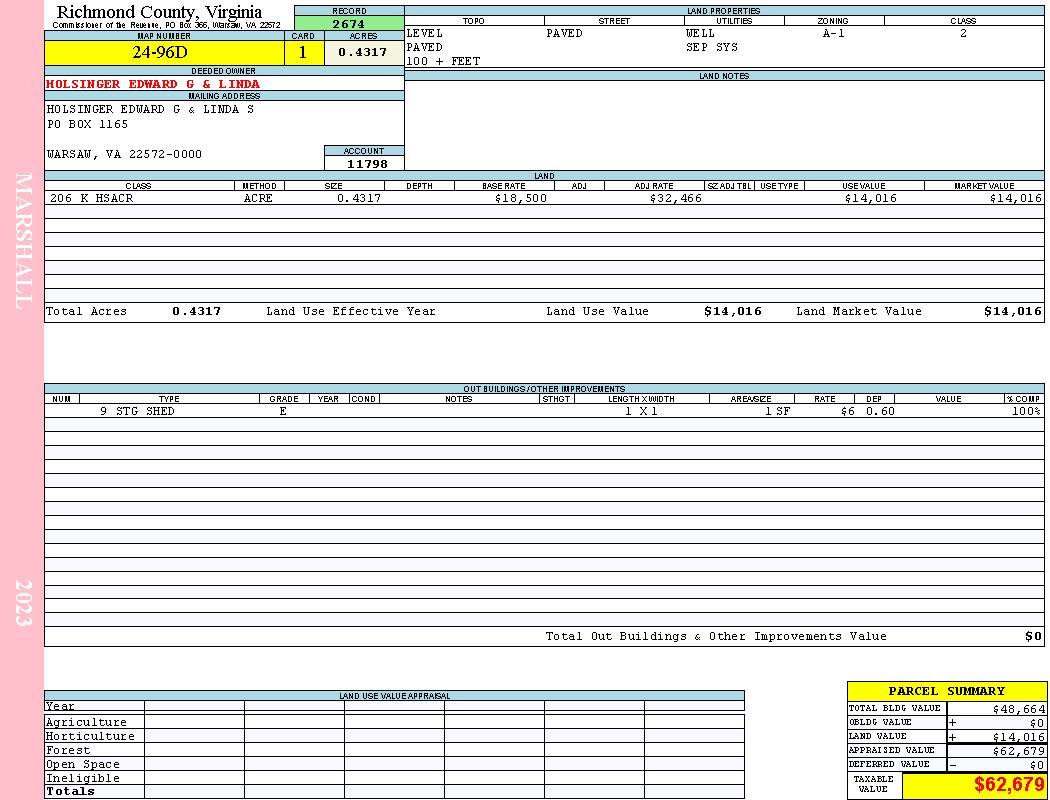Select the DEFERRED VALUE label
1050x800 pixels.
tap(889, 765)
